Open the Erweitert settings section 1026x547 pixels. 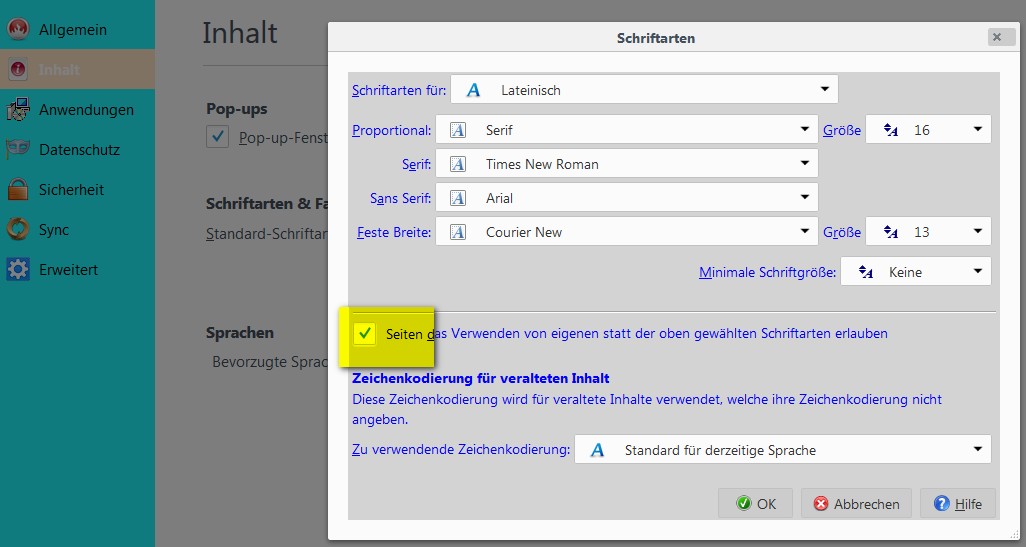point(77,269)
